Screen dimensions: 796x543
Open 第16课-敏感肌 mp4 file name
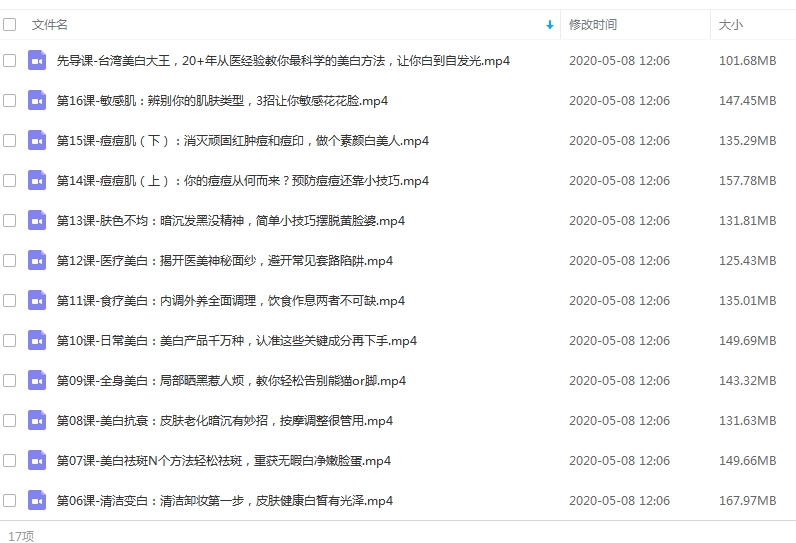tap(222, 101)
